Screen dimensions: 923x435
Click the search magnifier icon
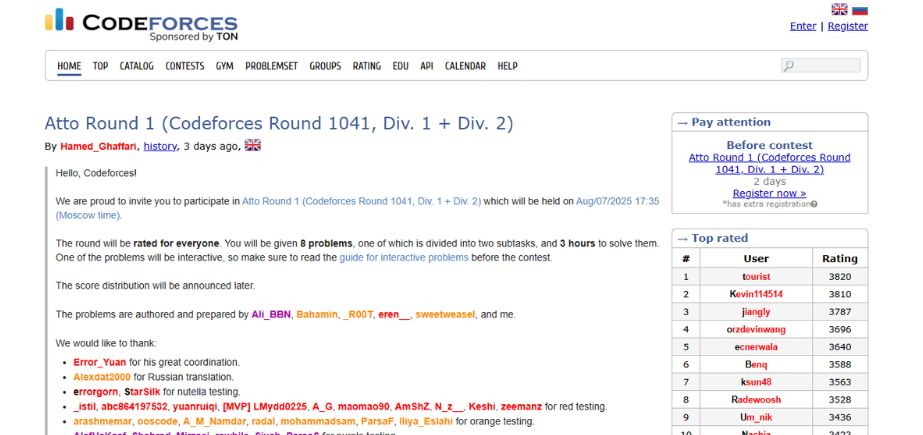[789, 66]
